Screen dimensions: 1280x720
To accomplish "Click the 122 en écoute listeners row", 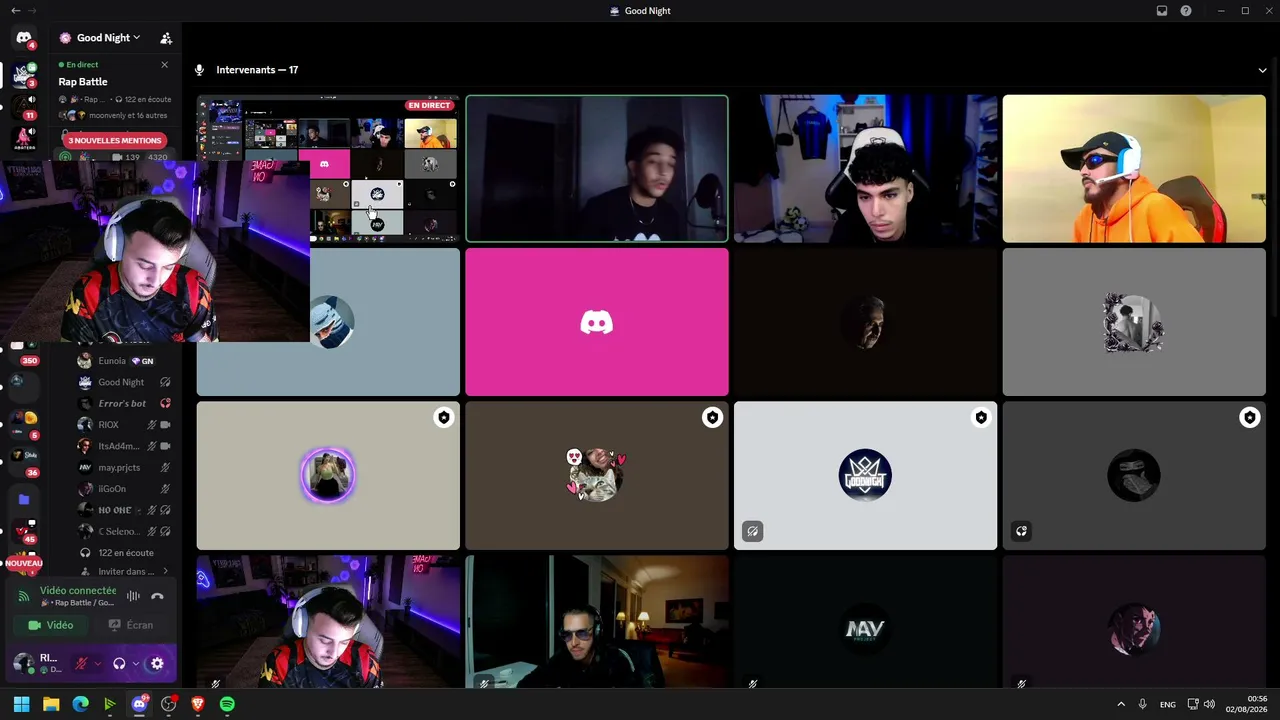I will pyautogui.click(x=122, y=553).
